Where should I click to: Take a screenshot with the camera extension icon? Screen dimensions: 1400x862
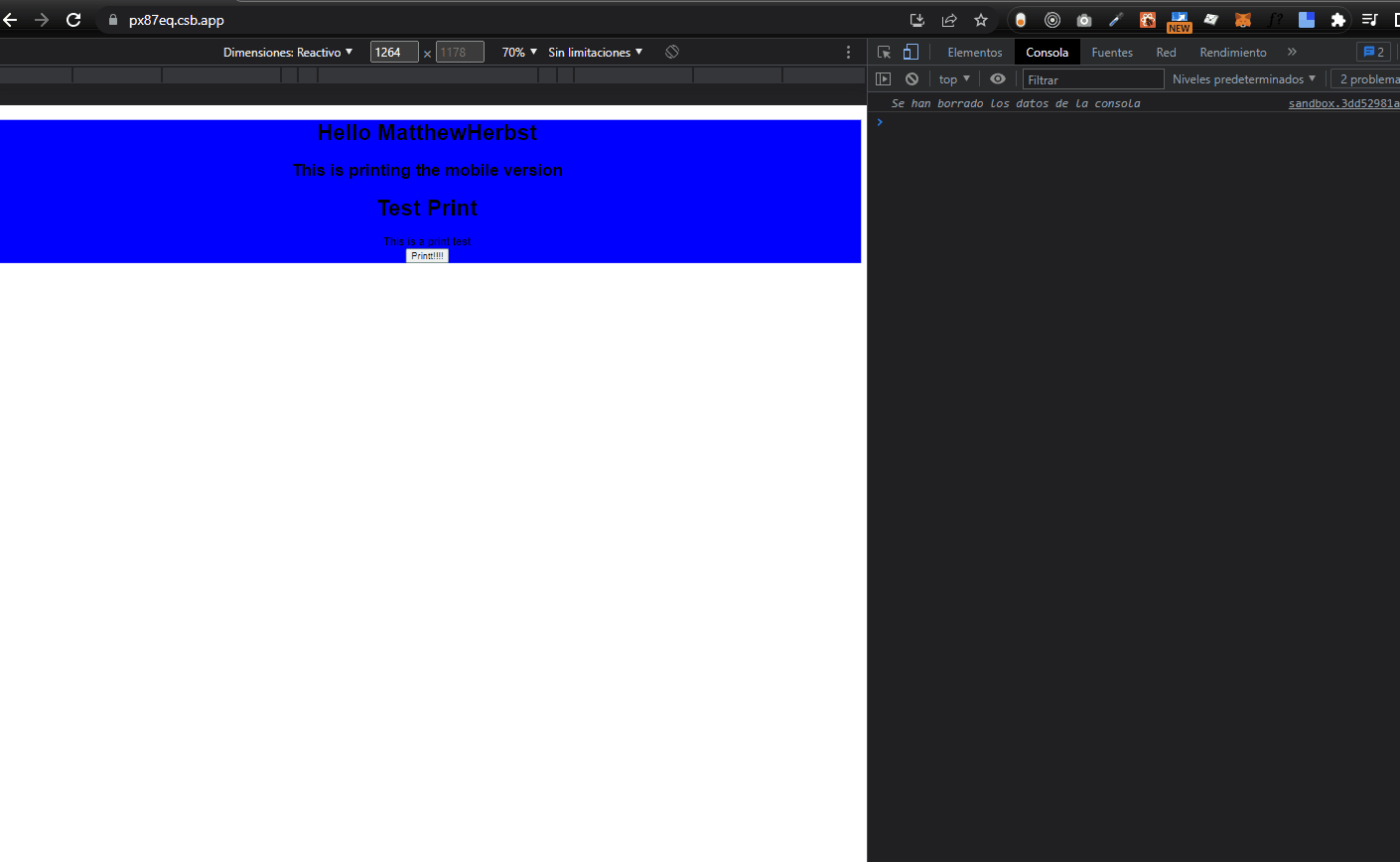tap(1083, 19)
